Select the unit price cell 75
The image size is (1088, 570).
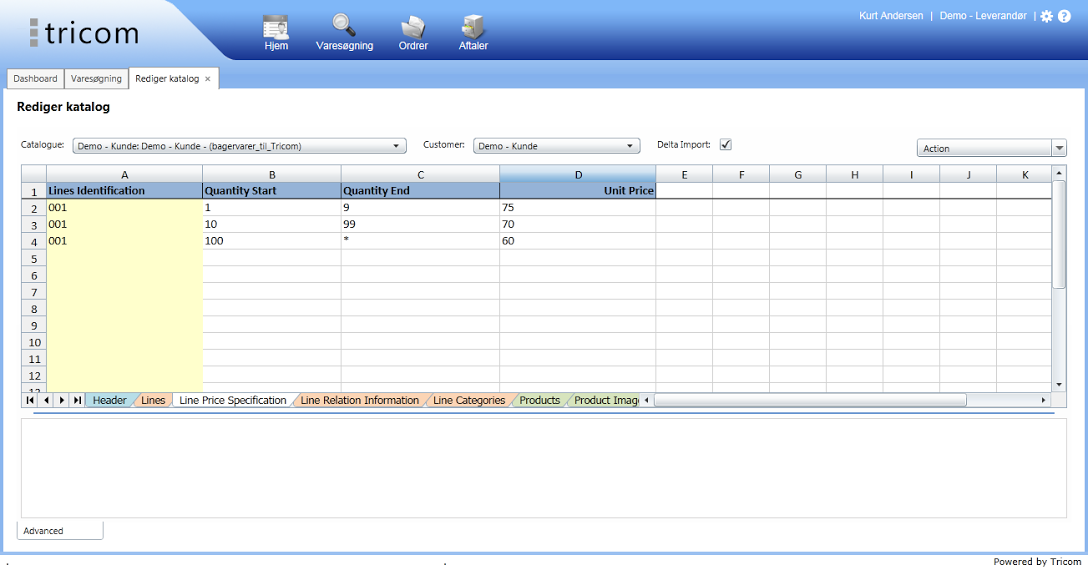[x=578, y=208]
